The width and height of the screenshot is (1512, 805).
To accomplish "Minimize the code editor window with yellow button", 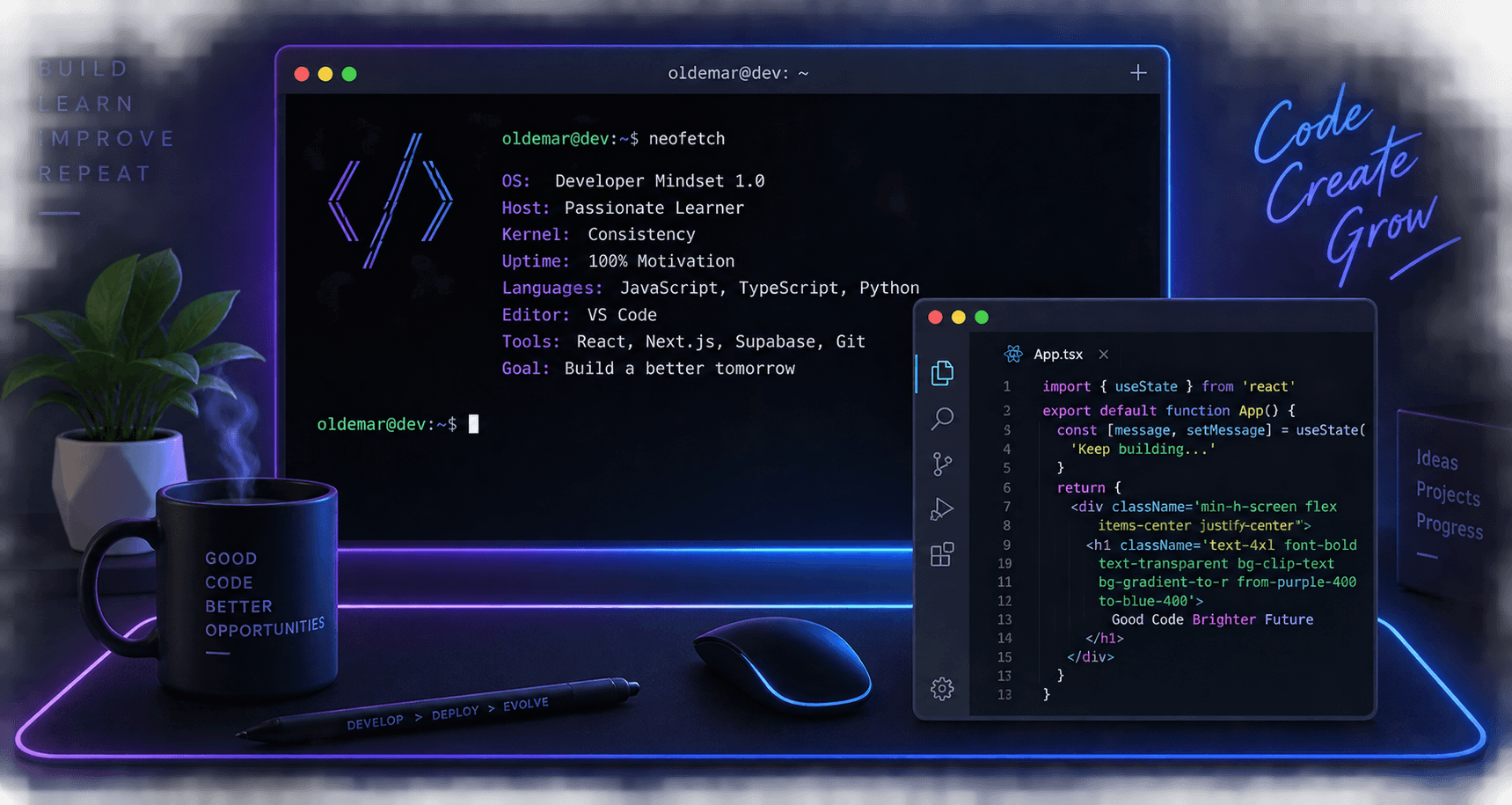I will [959, 317].
